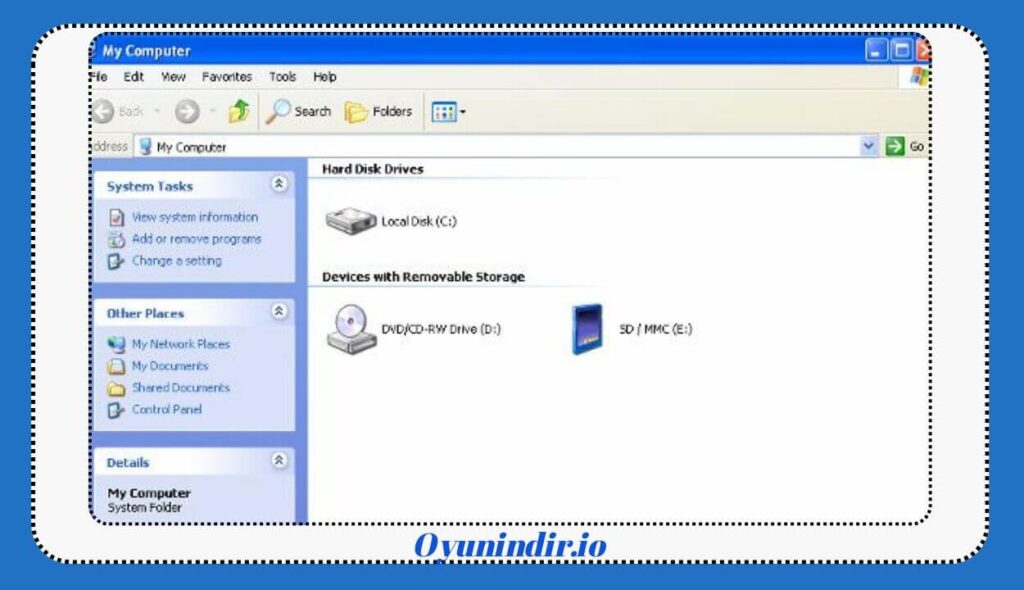1024x590 pixels.
Task: Click the View system information icon
Action: pyautogui.click(x=116, y=218)
